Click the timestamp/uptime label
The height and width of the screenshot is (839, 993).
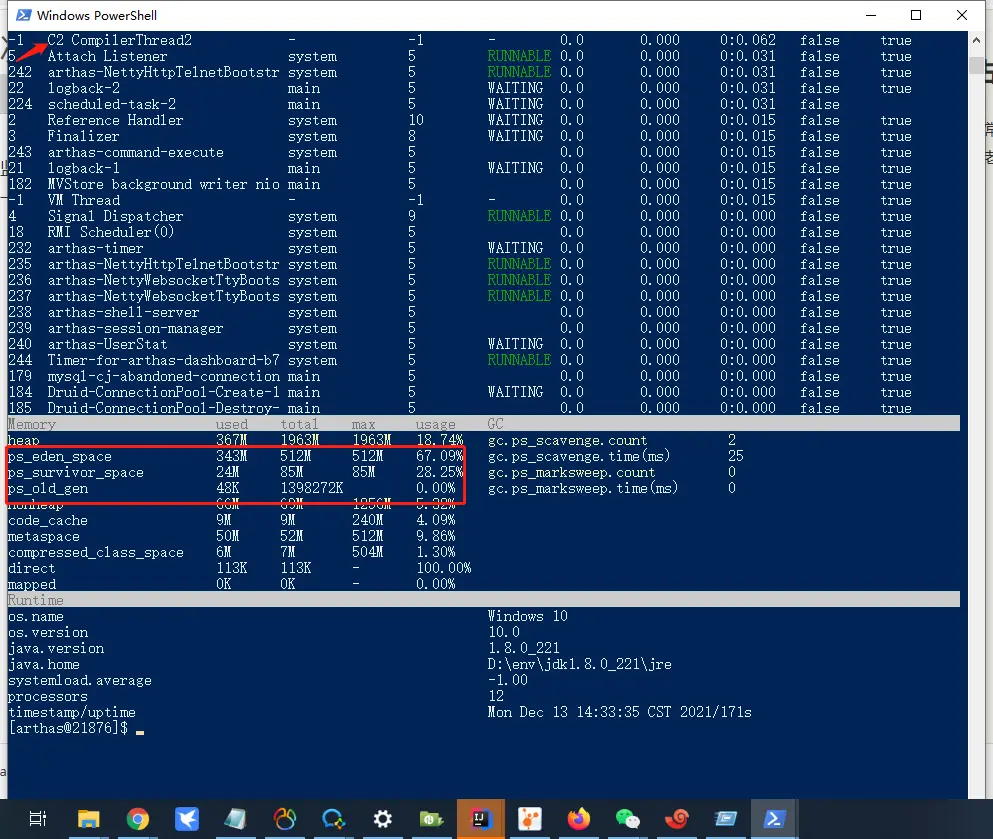click(x=72, y=712)
